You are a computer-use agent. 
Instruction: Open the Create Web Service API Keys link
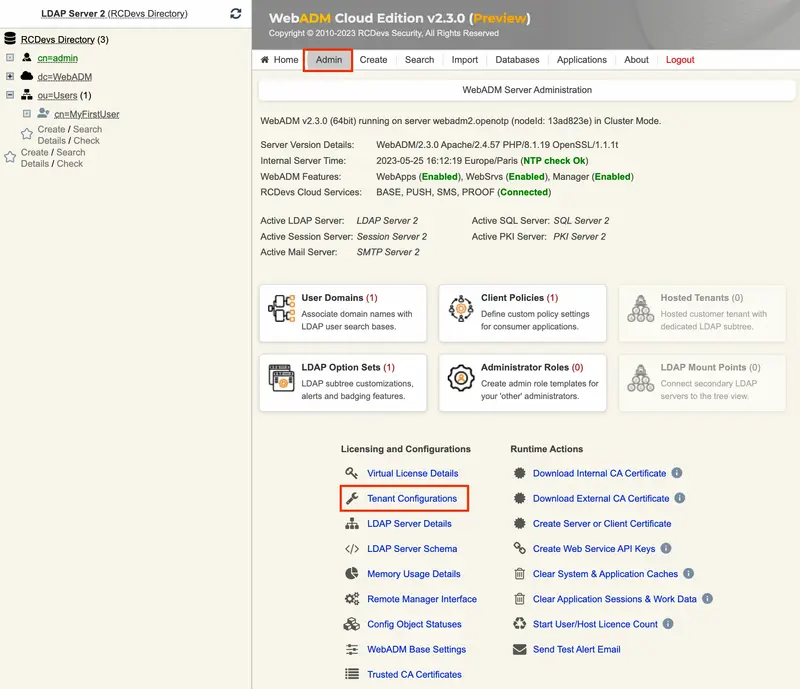[x=594, y=549]
